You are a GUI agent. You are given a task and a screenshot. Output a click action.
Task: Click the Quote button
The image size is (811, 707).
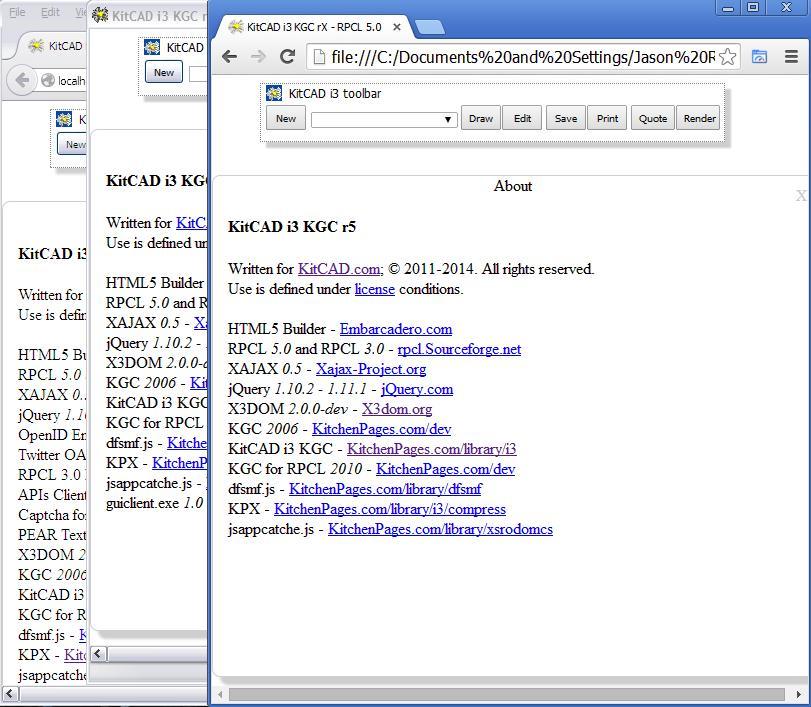coord(653,118)
